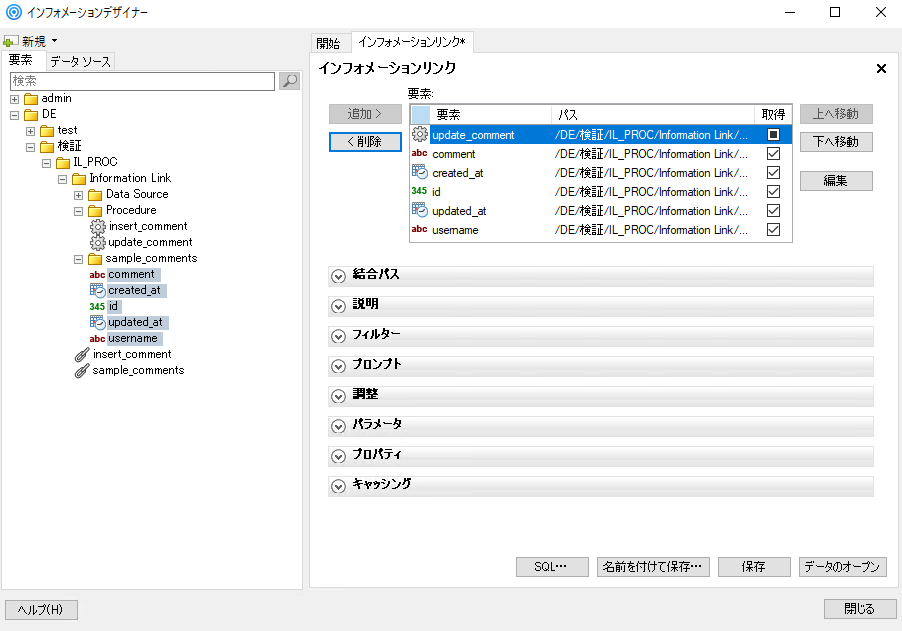Toggle the 取得 checkbox for update_comment row
Screen dimensions: 902x631
773,135
